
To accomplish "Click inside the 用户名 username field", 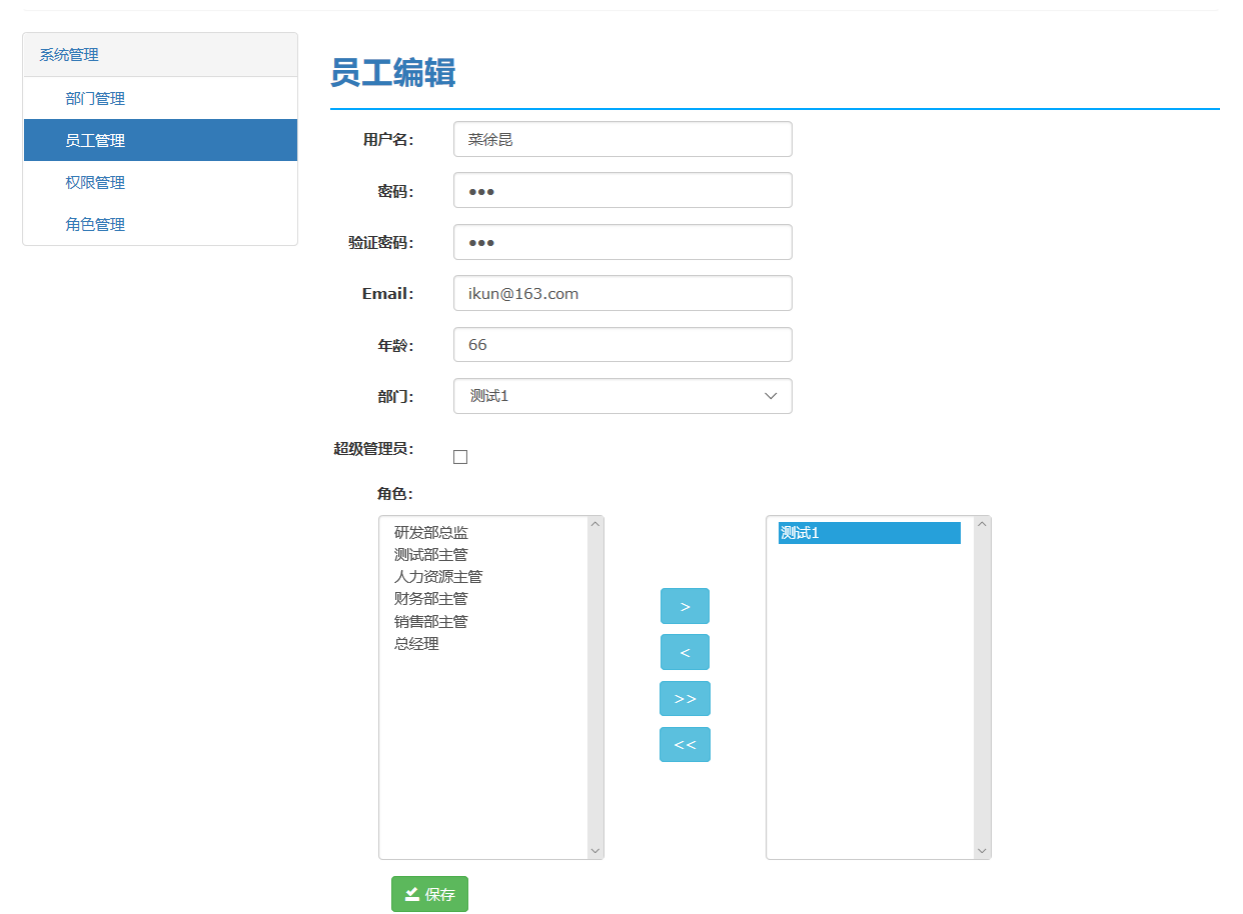I will click(x=622, y=139).
